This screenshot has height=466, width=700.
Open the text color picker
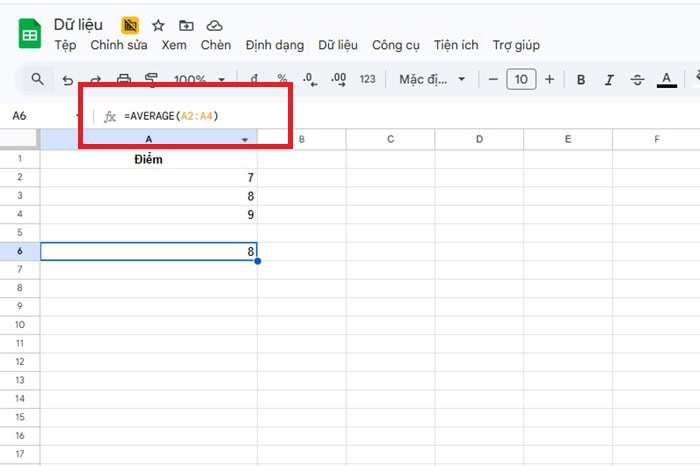click(x=667, y=79)
